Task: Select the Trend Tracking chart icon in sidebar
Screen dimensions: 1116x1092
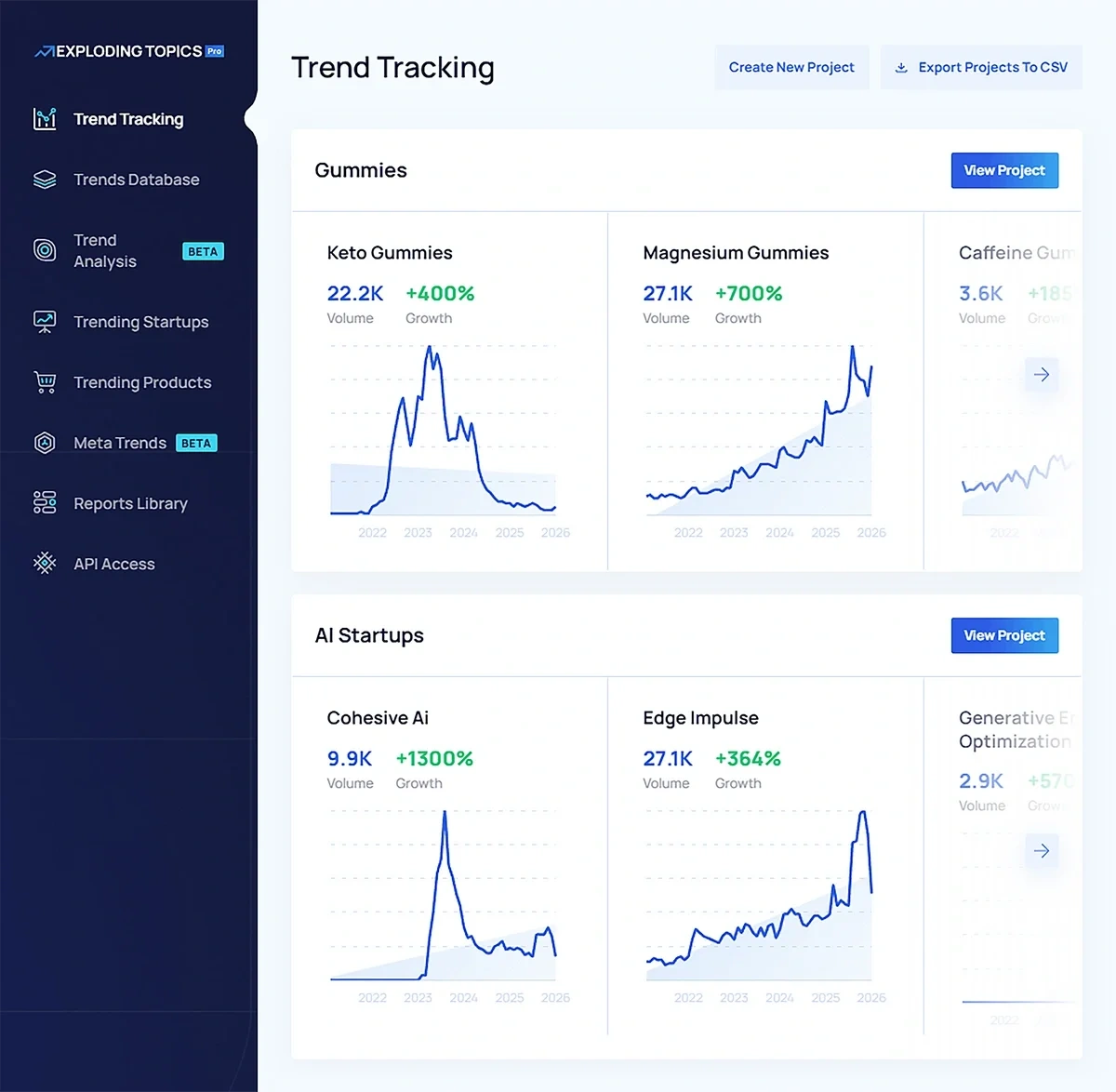Action: [x=45, y=119]
